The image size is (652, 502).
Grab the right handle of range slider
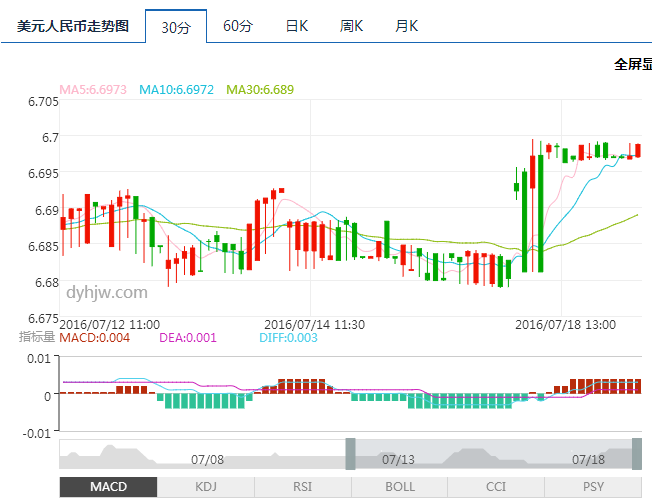637,454
